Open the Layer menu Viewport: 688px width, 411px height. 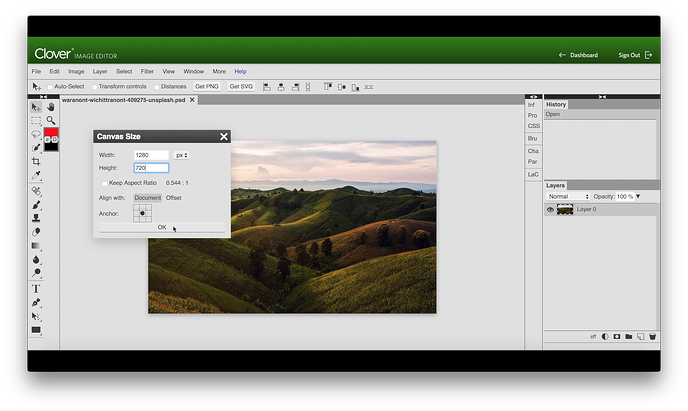[100, 71]
